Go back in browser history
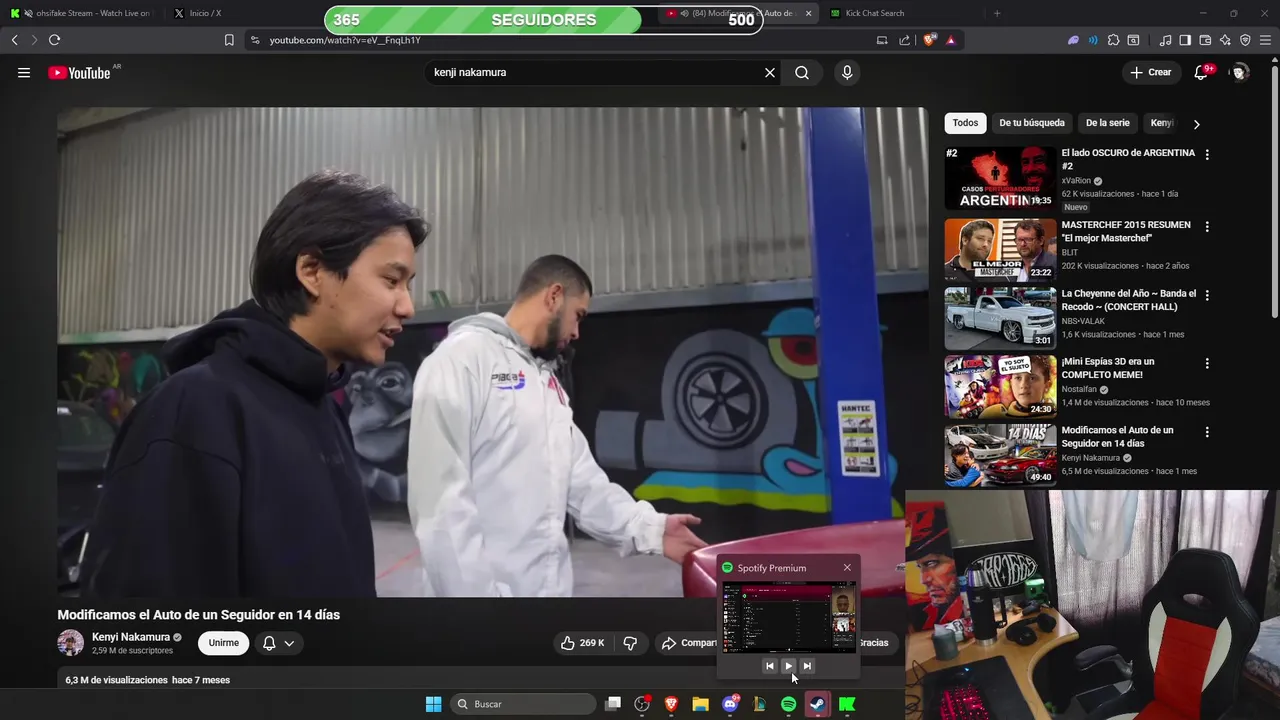This screenshot has height=720, width=1280. [14, 40]
